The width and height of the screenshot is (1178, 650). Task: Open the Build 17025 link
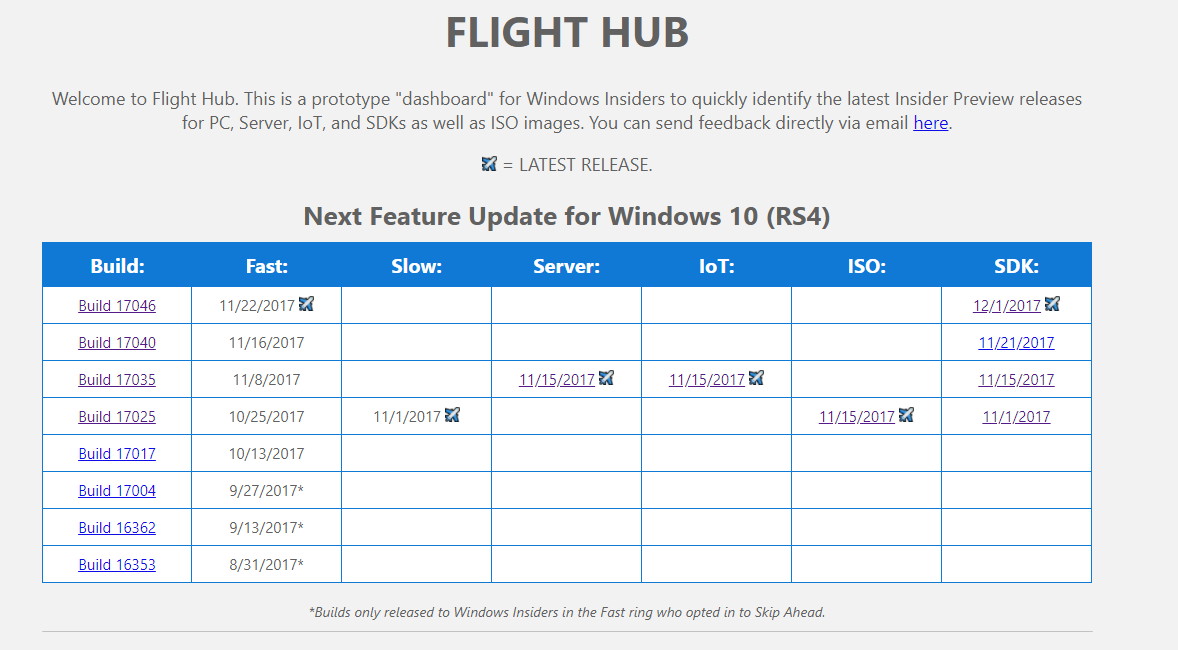pos(117,416)
